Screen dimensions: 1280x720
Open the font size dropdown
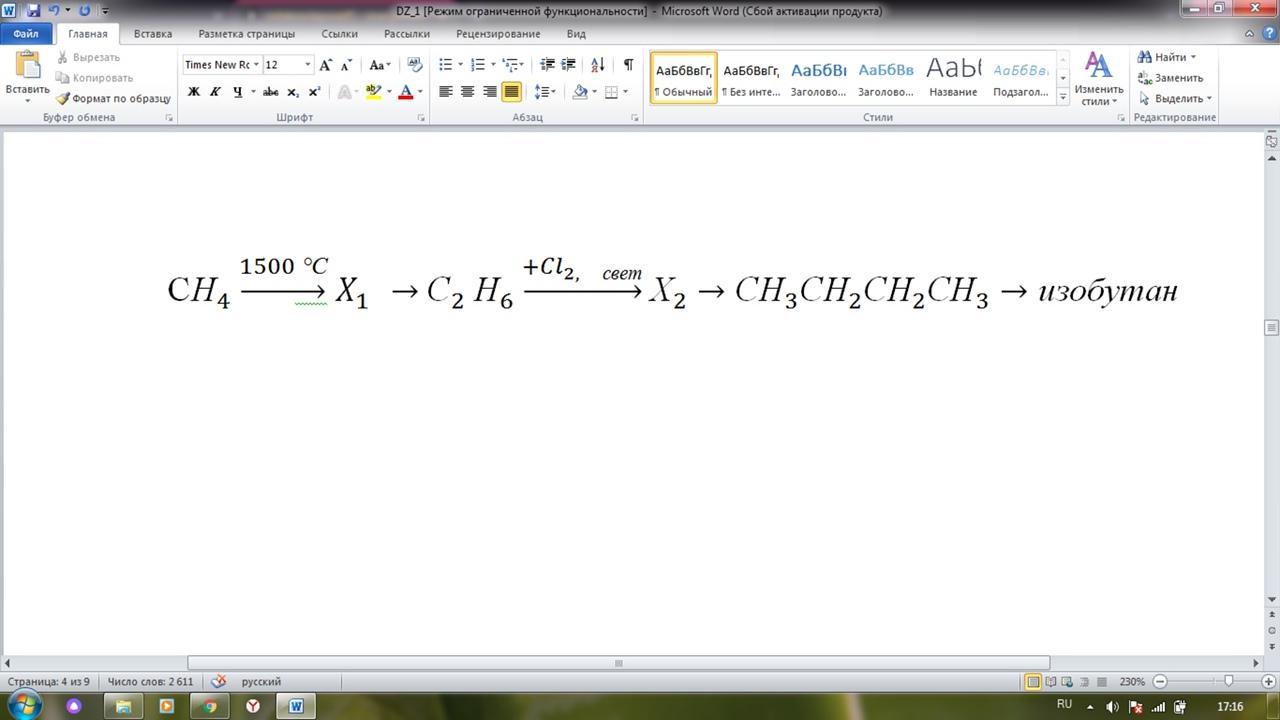point(307,65)
